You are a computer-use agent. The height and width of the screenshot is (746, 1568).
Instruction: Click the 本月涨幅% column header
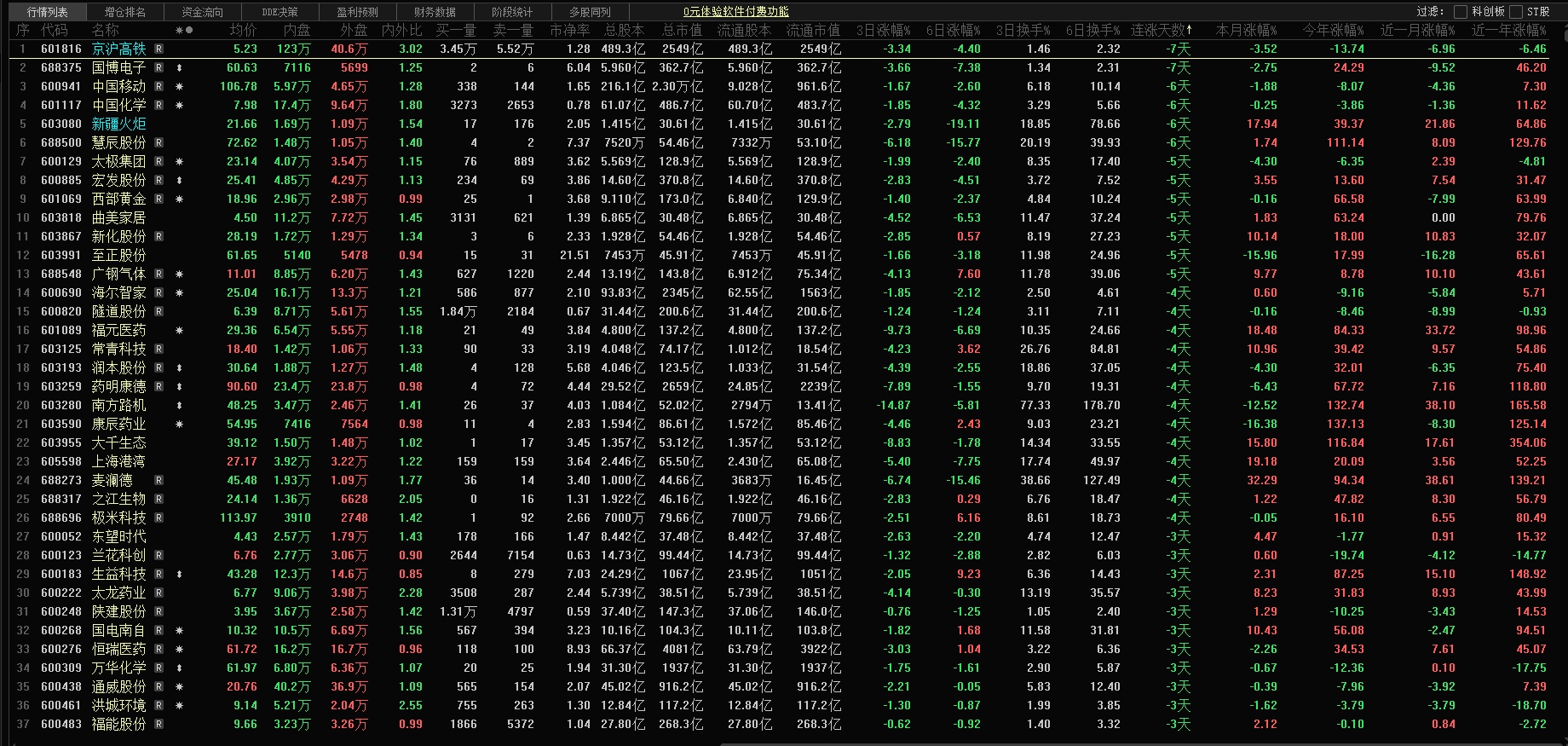tap(1246, 30)
